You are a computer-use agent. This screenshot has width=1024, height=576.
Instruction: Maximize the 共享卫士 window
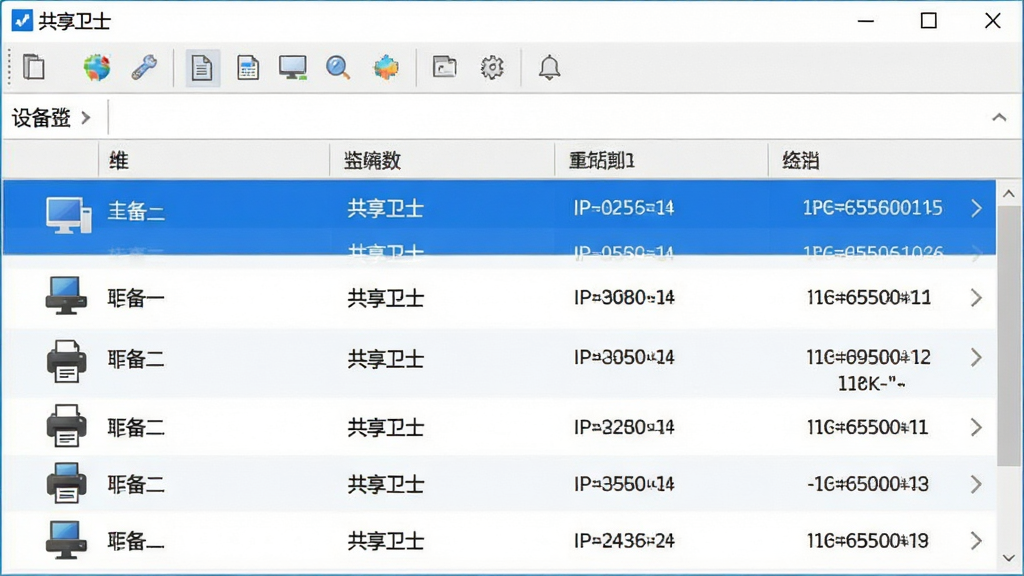click(x=929, y=21)
